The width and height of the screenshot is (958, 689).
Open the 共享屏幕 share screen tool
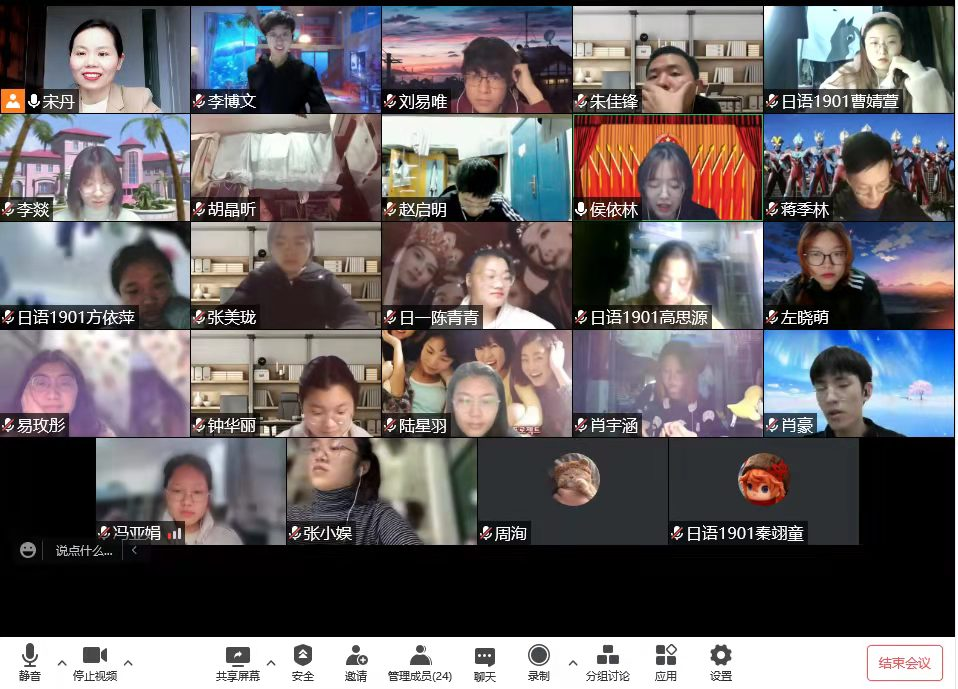(x=237, y=662)
